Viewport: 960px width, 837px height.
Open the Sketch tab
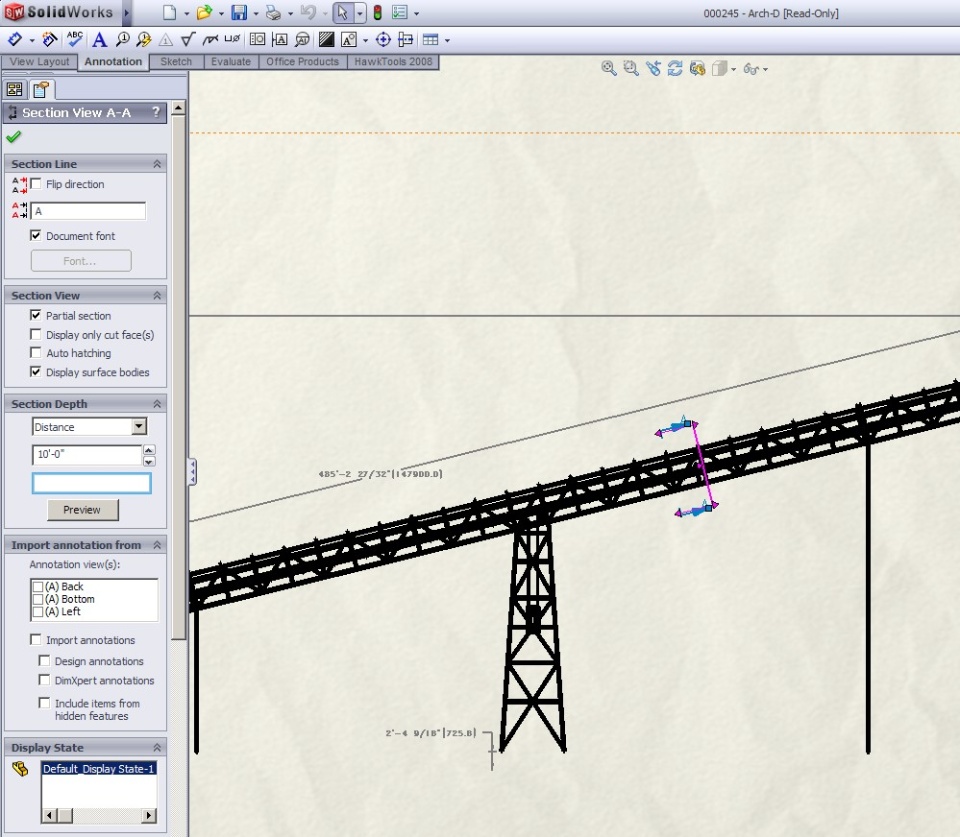(176, 62)
